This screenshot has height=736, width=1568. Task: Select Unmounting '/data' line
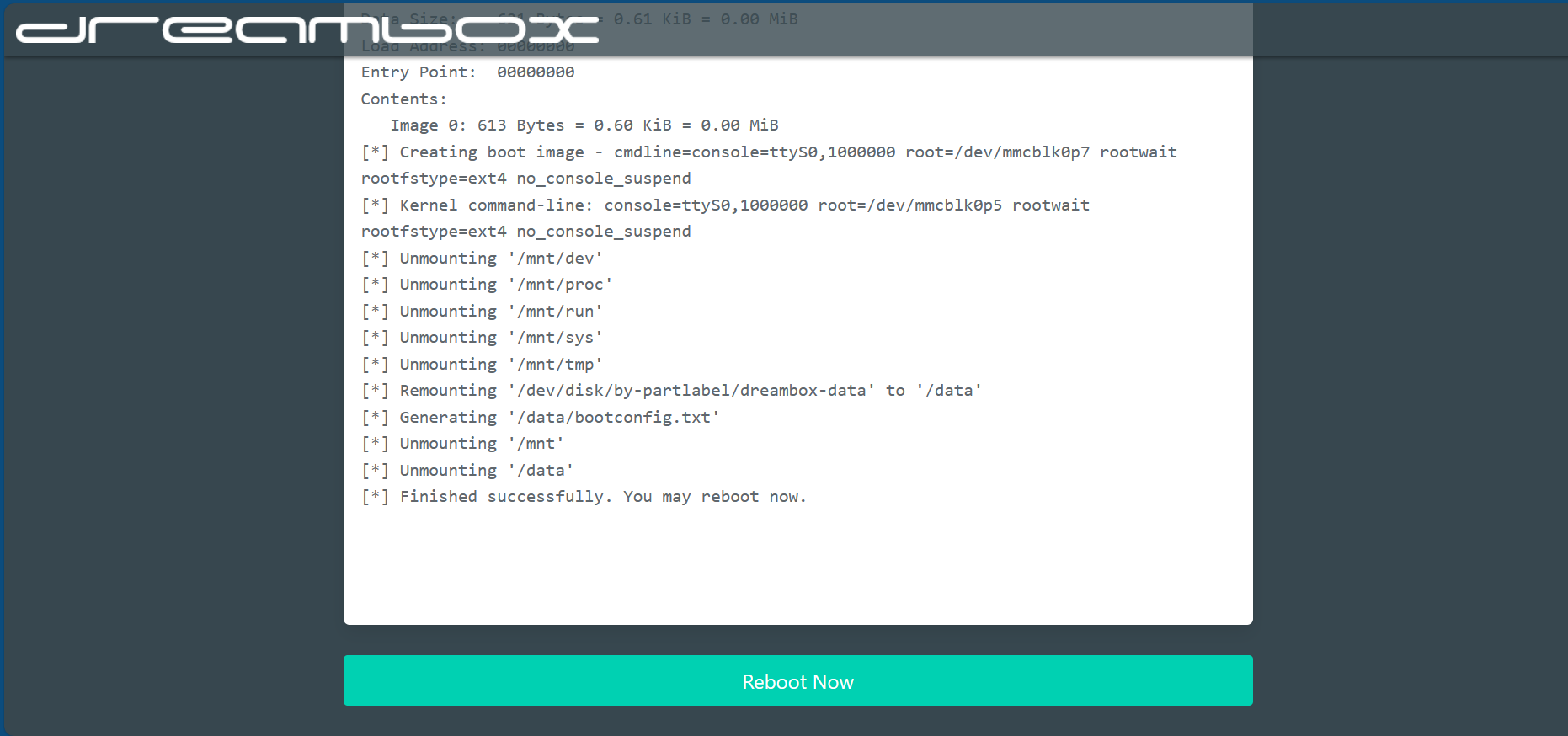click(467, 471)
